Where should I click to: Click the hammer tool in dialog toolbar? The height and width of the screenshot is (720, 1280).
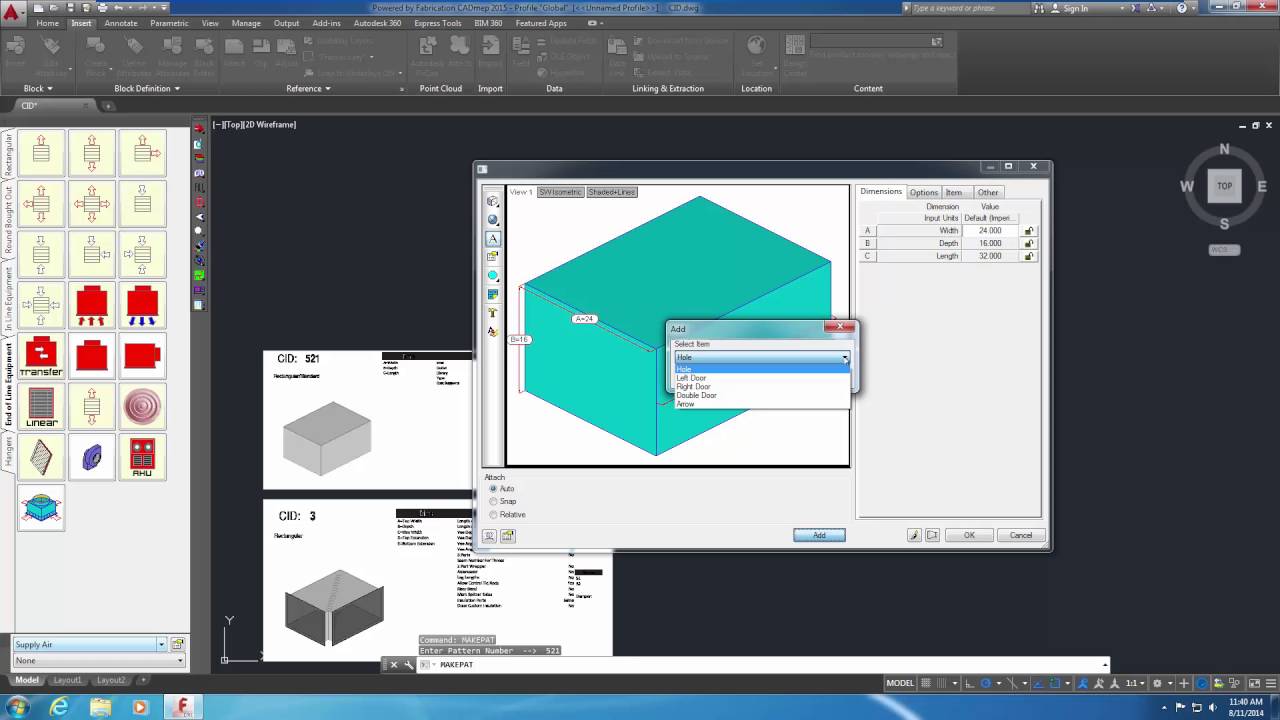[493, 312]
